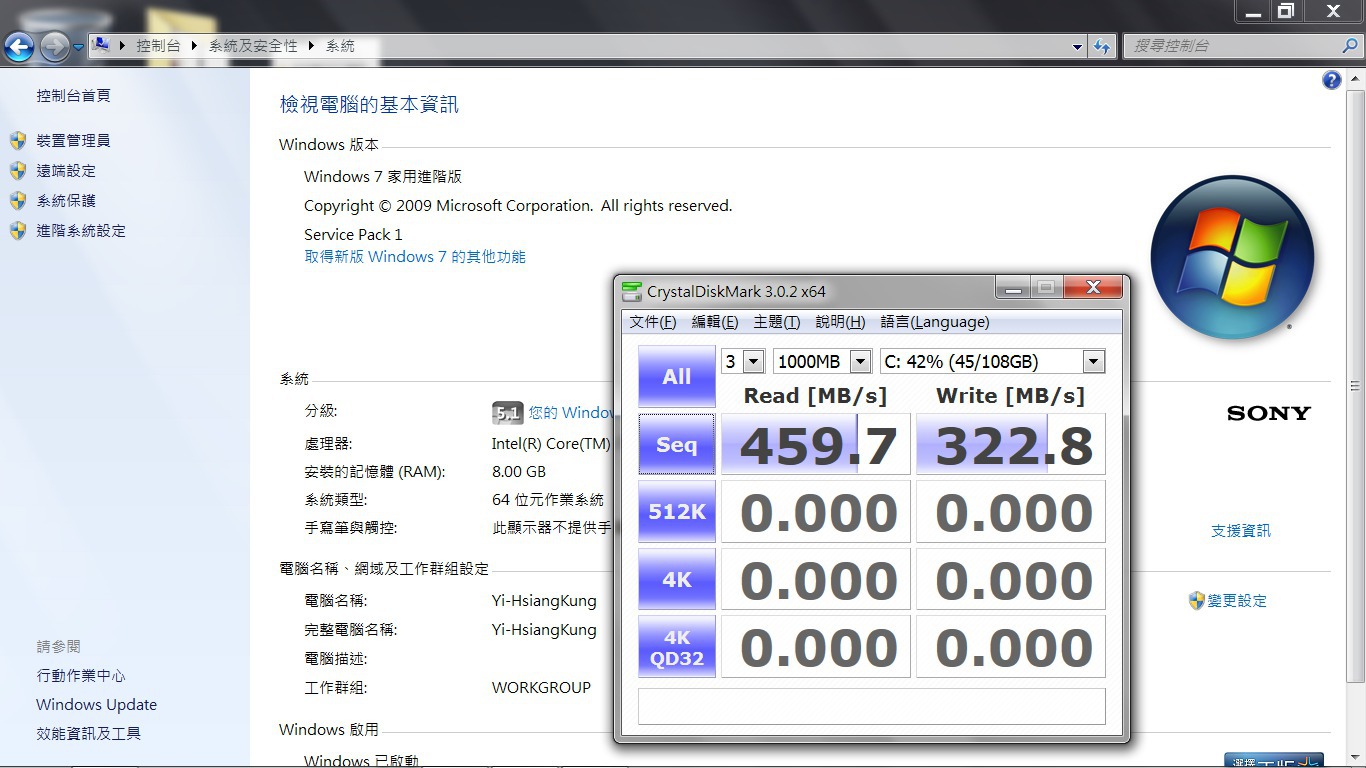Click the 4K QD32 benchmark button
The width and height of the screenshot is (1366, 768).
pos(677,647)
